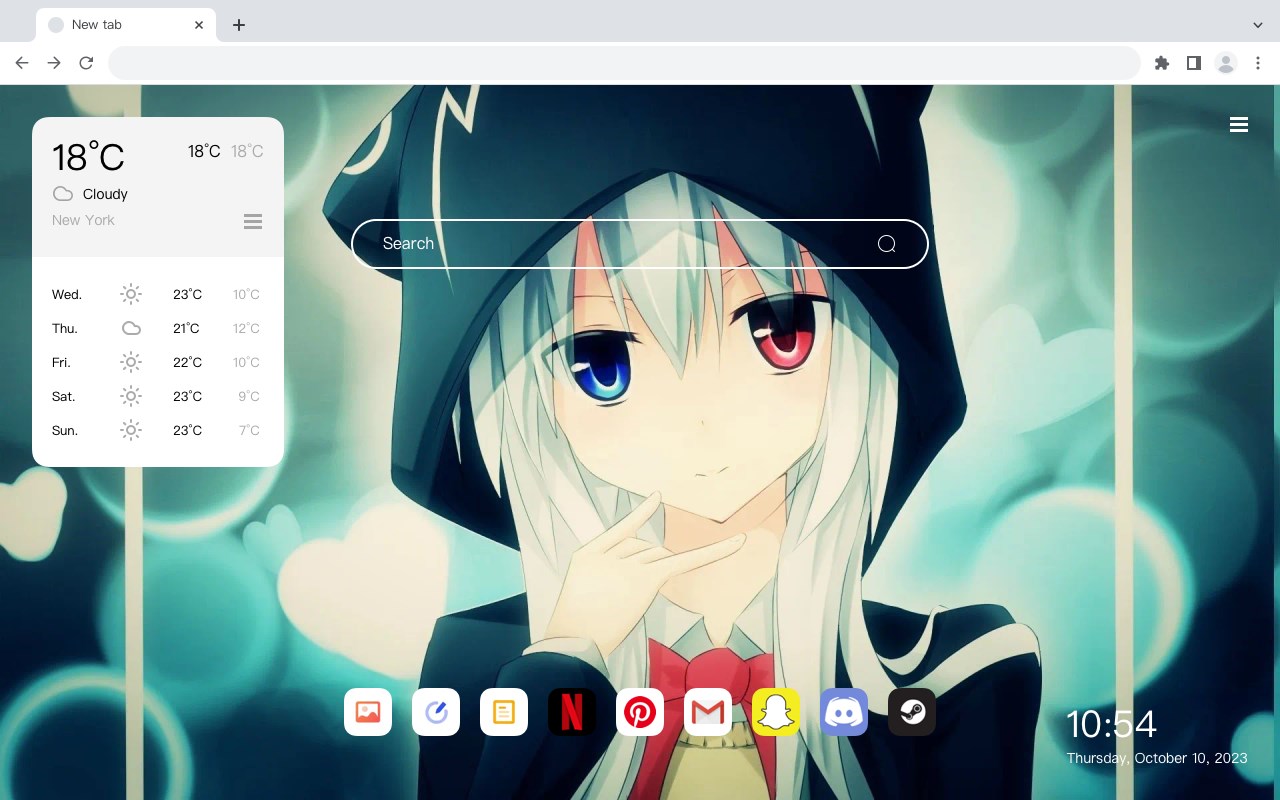Click the date Thursday, October 10, 2023
The image size is (1280, 800).
(x=1157, y=758)
